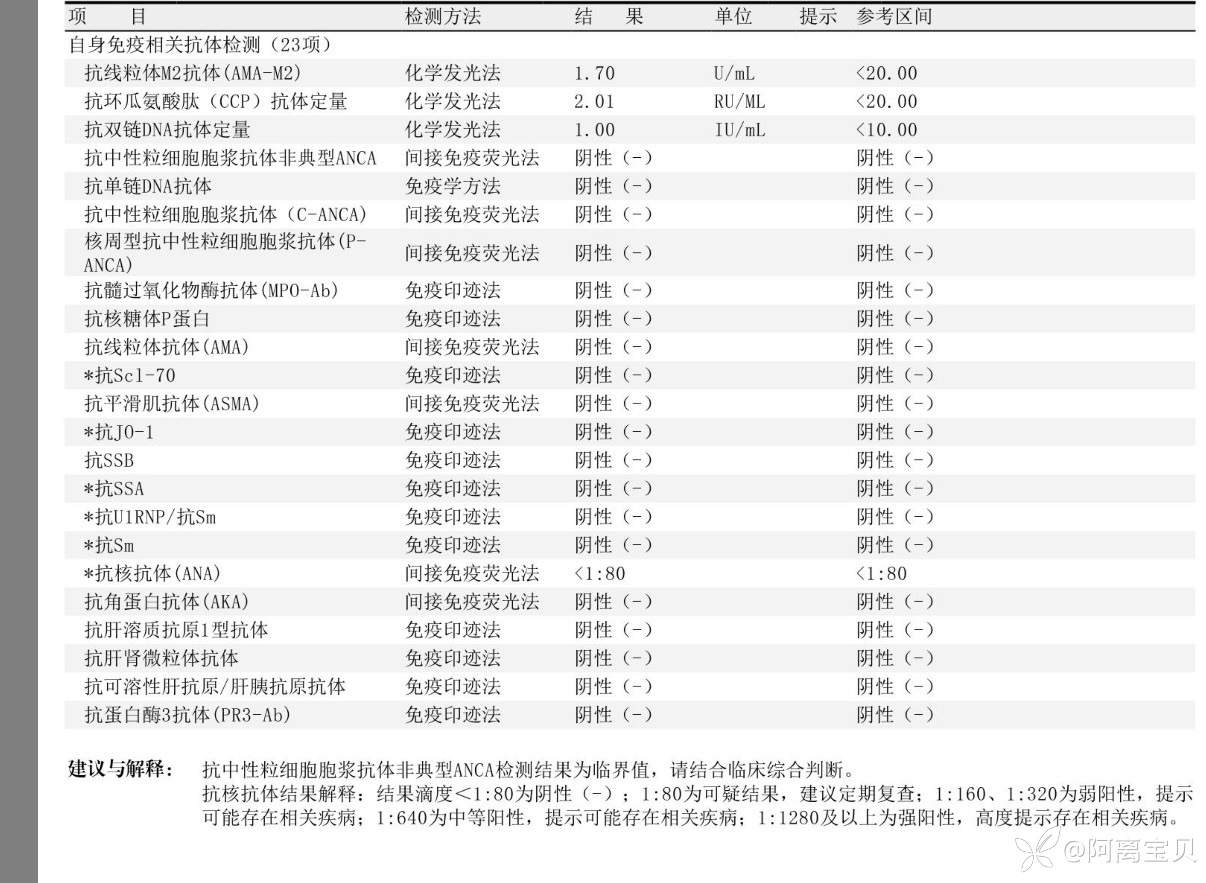Image resolution: width=1206 pixels, height=883 pixels.
Task: Click the 建议与解释 heading
Action: (120, 769)
